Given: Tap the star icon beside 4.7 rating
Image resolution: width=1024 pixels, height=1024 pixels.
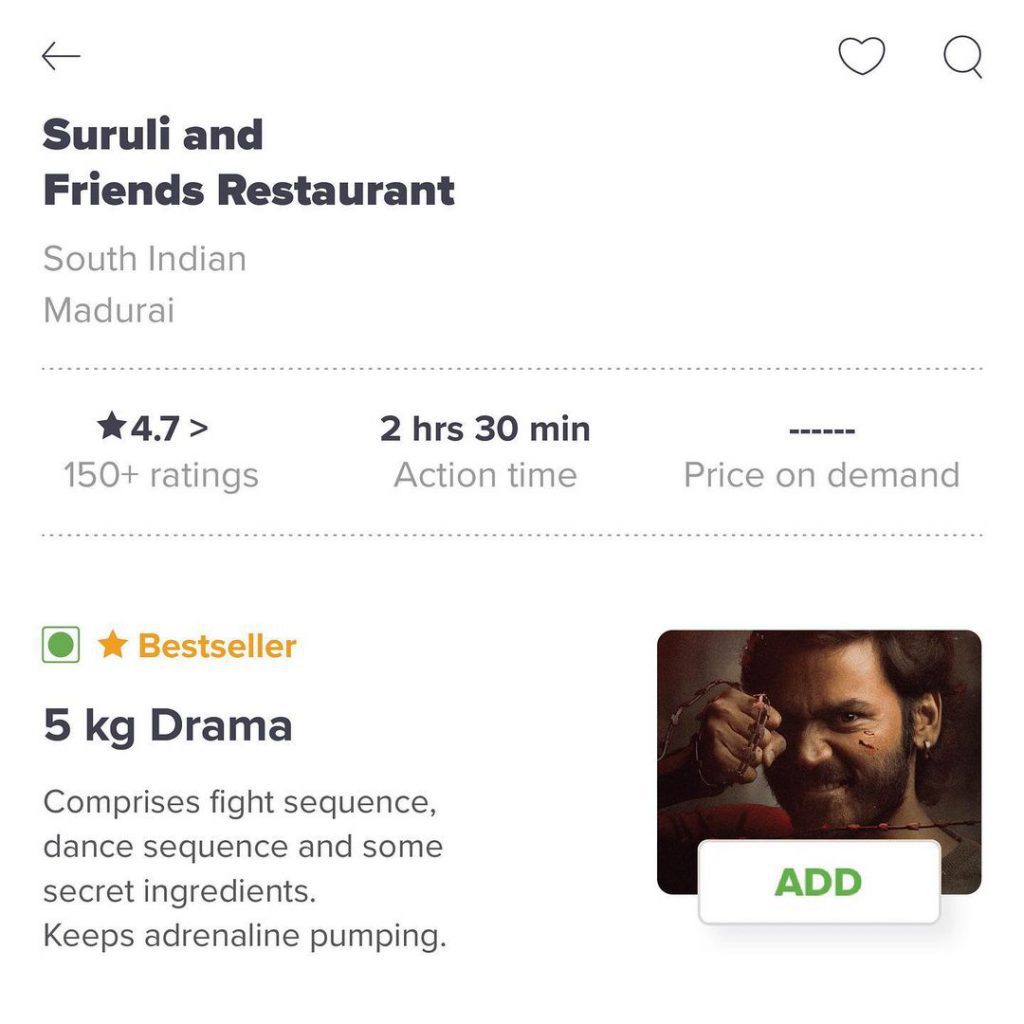Looking at the screenshot, I should click(112, 426).
